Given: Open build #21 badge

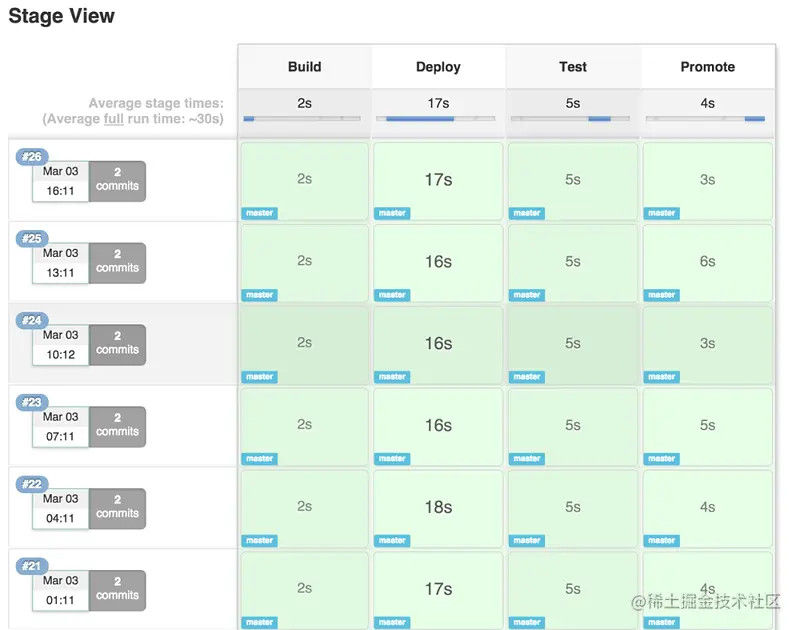Looking at the screenshot, I should coord(32,566).
